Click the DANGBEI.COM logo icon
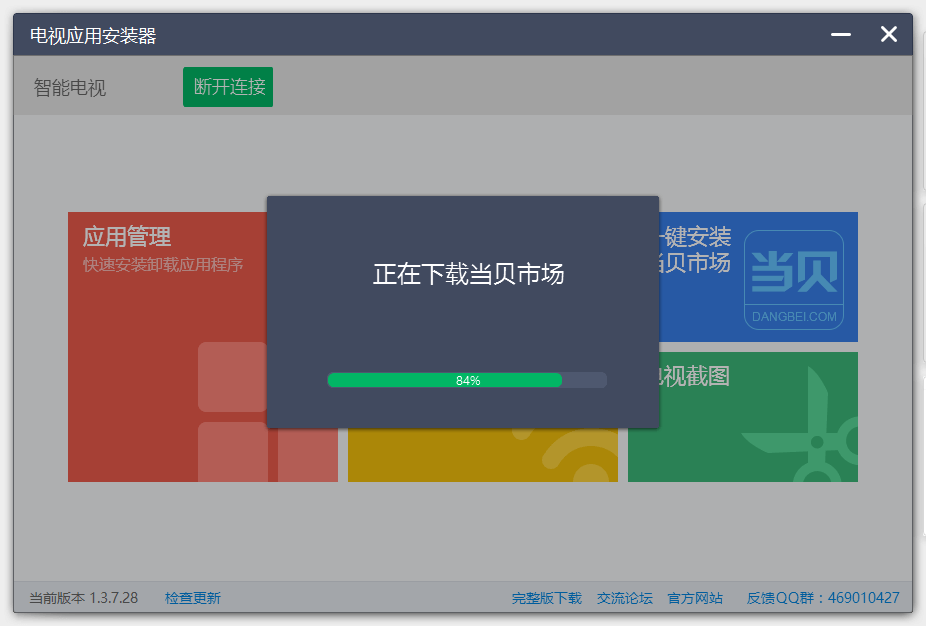 794,279
